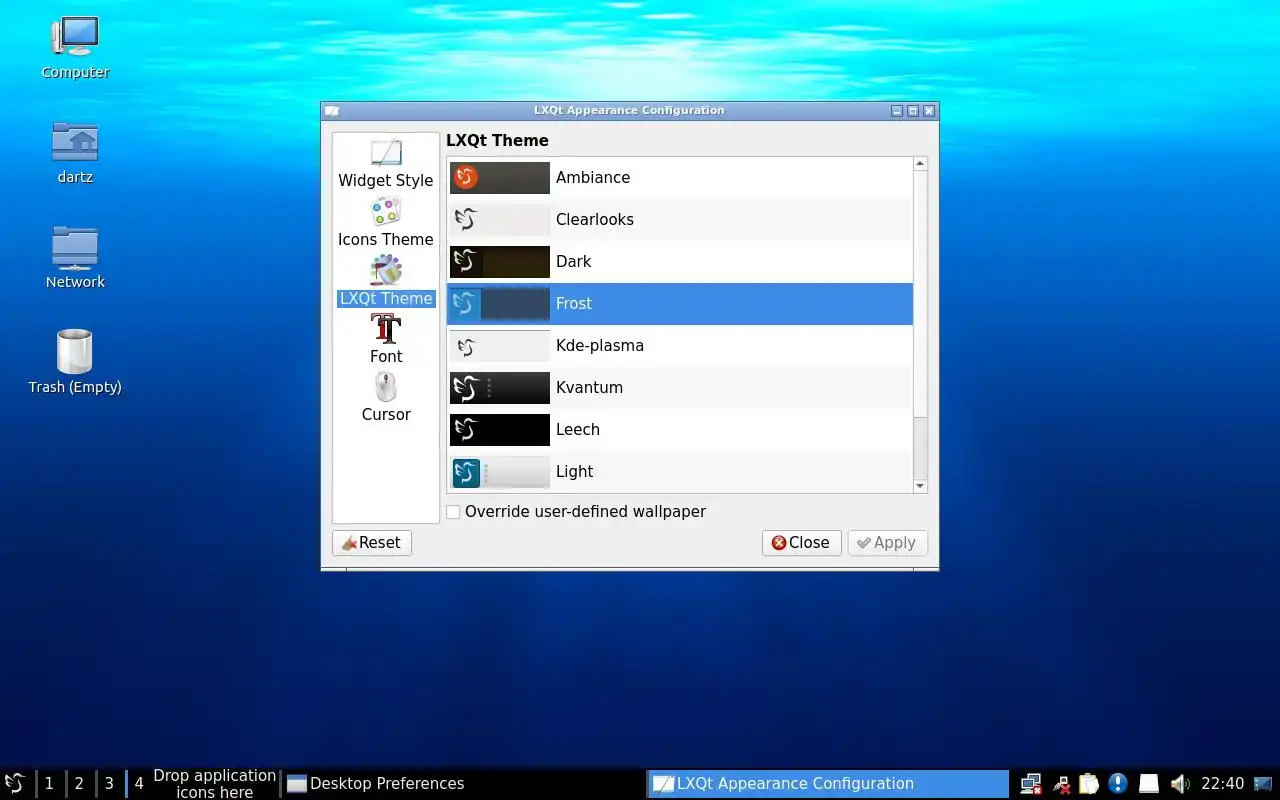Open the Trash (Empty) desktop icon
This screenshot has height=800, width=1280.
click(x=75, y=362)
